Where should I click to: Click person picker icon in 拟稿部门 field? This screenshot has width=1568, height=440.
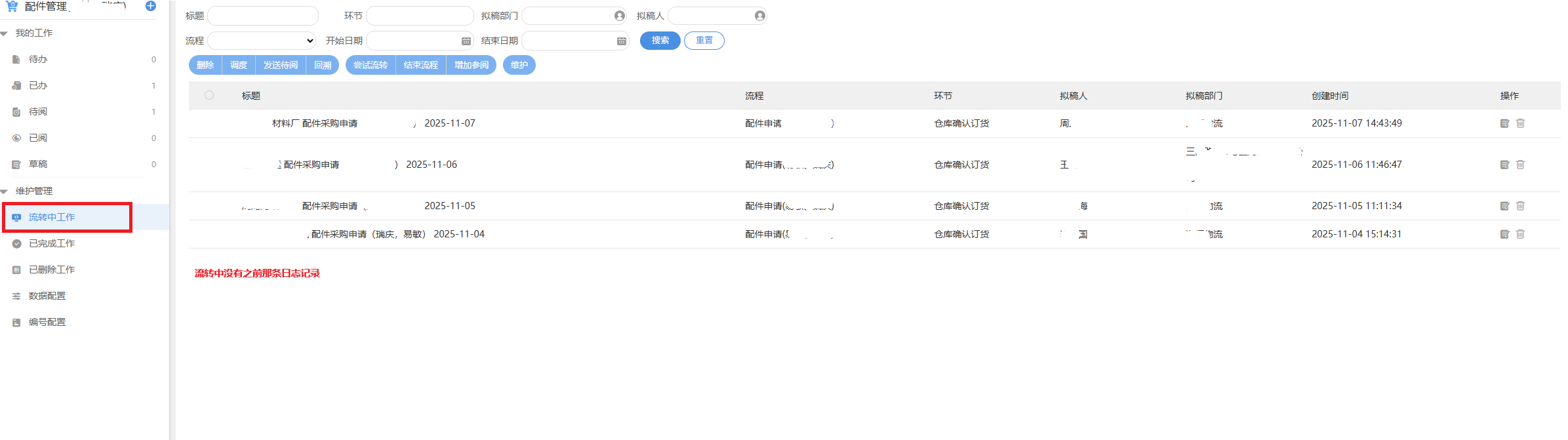pyautogui.click(x=619, y=16)
